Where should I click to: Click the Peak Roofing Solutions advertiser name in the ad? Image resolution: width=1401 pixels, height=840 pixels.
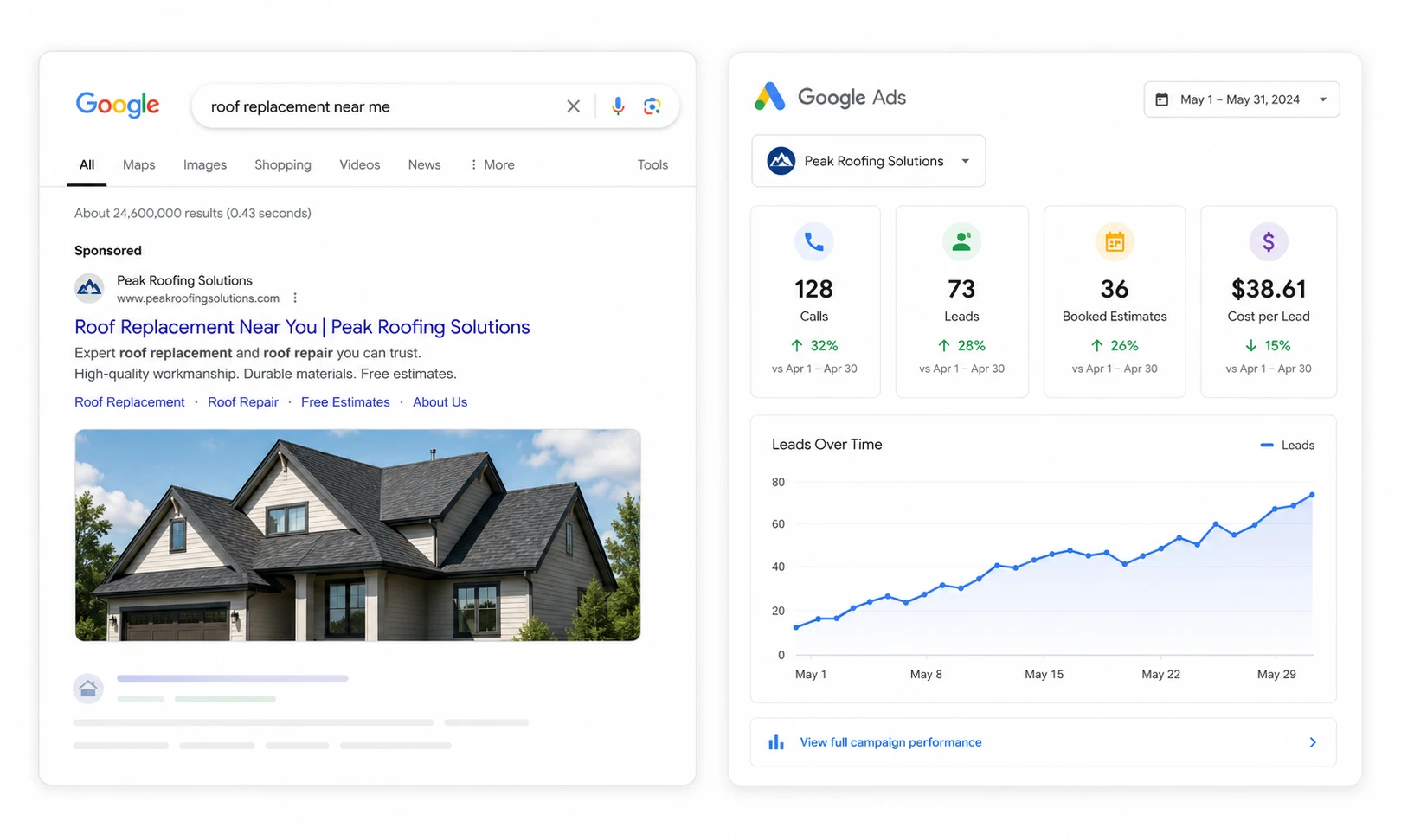pyautogui.click(x=185, y=280)
